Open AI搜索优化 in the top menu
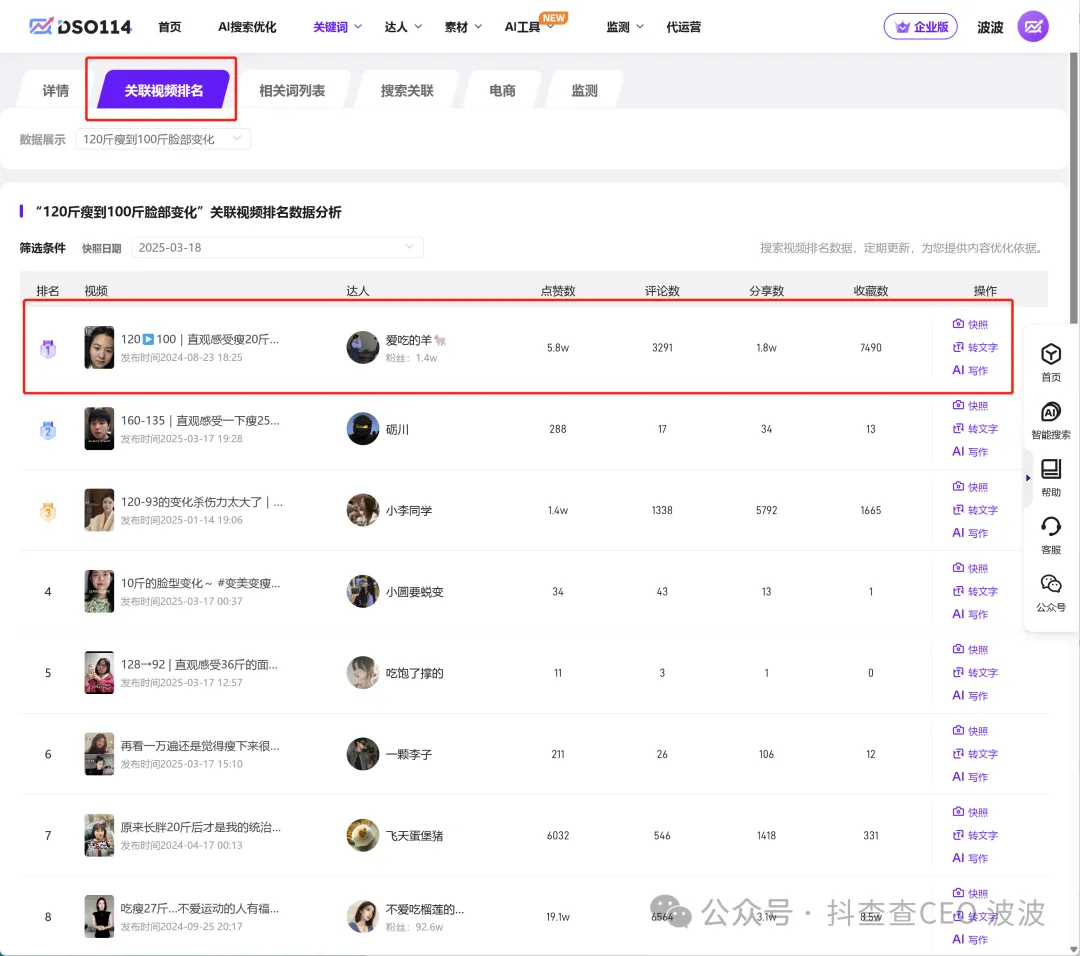This screenshot has width=1080, height=956. [247, 27]
